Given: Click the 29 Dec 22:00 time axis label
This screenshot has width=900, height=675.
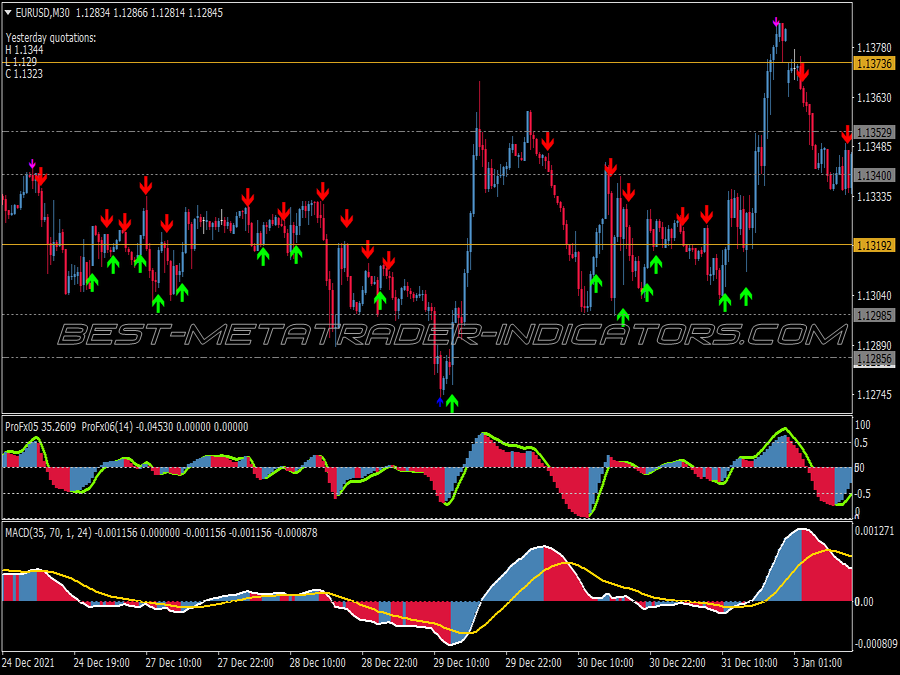Looking at the screenshot, I should tap(534, 663).
